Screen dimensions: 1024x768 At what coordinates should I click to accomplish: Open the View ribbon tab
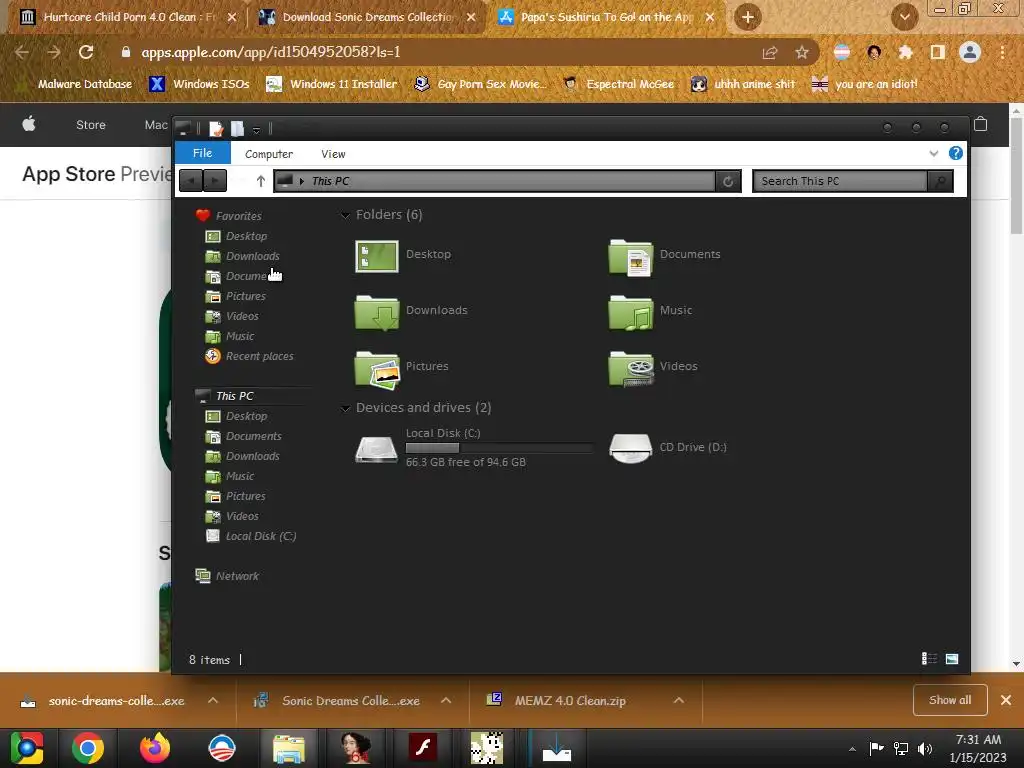click(333, 154)
